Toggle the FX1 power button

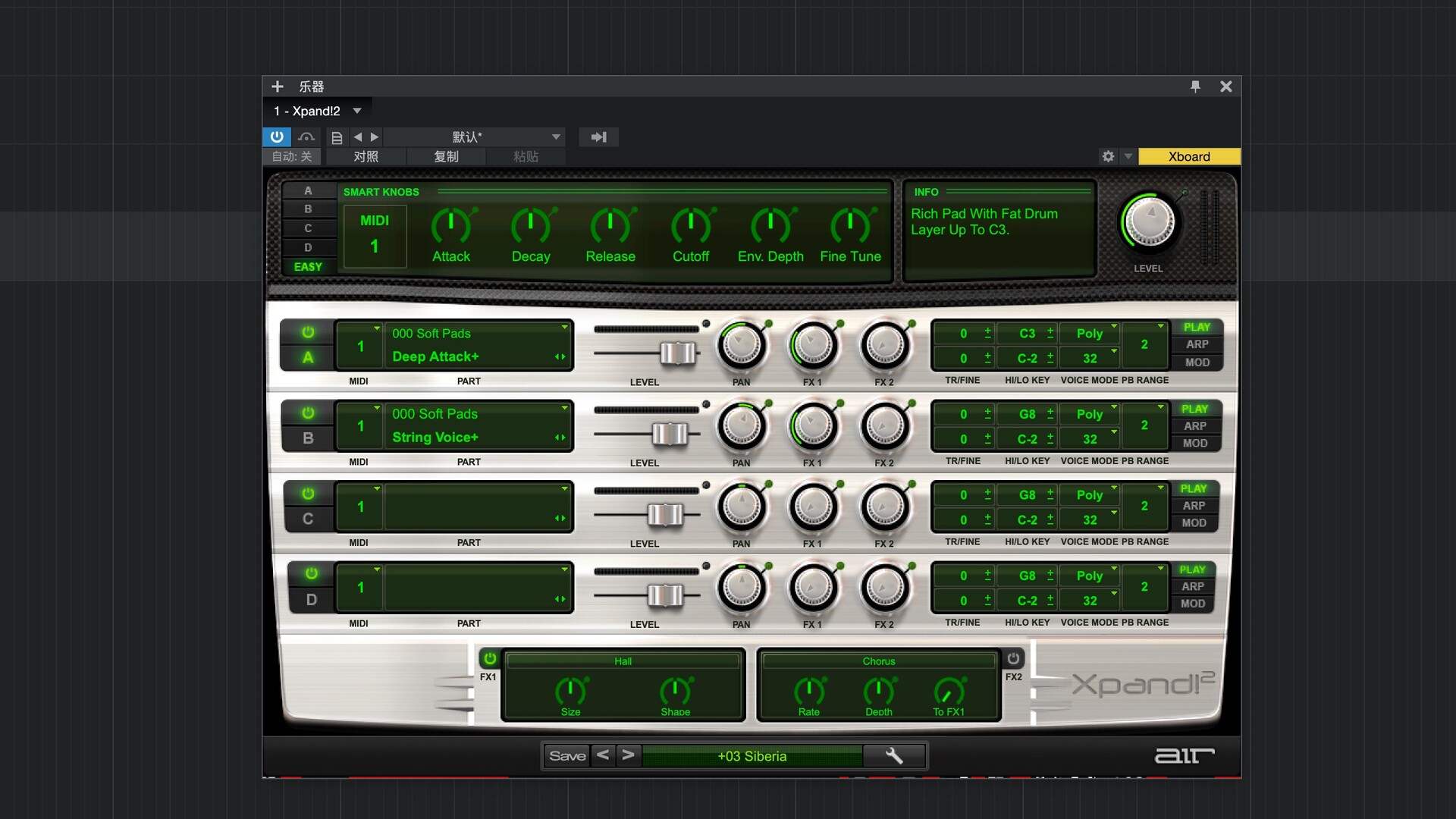(x=490, y=658)
